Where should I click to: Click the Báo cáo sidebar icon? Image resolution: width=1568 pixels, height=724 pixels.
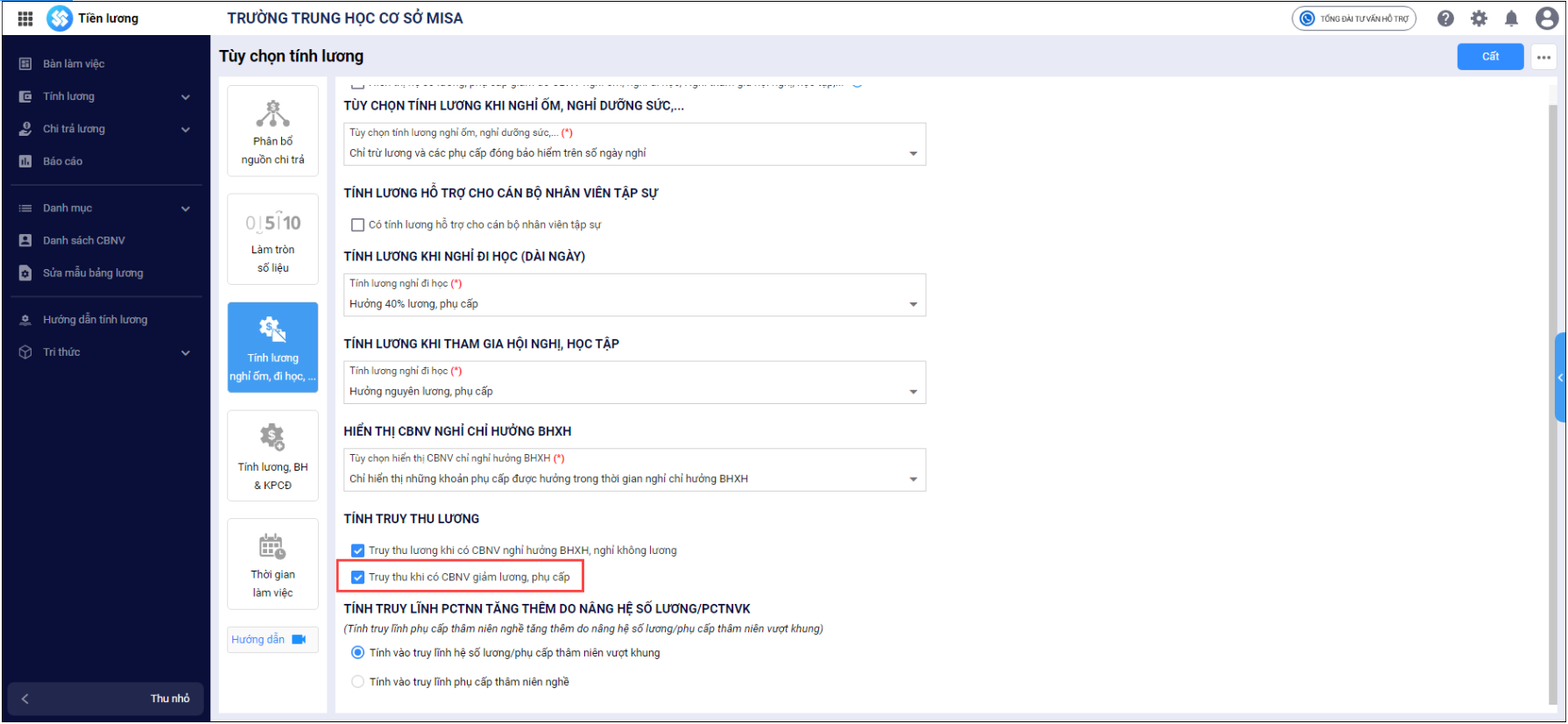coord(25,161)
